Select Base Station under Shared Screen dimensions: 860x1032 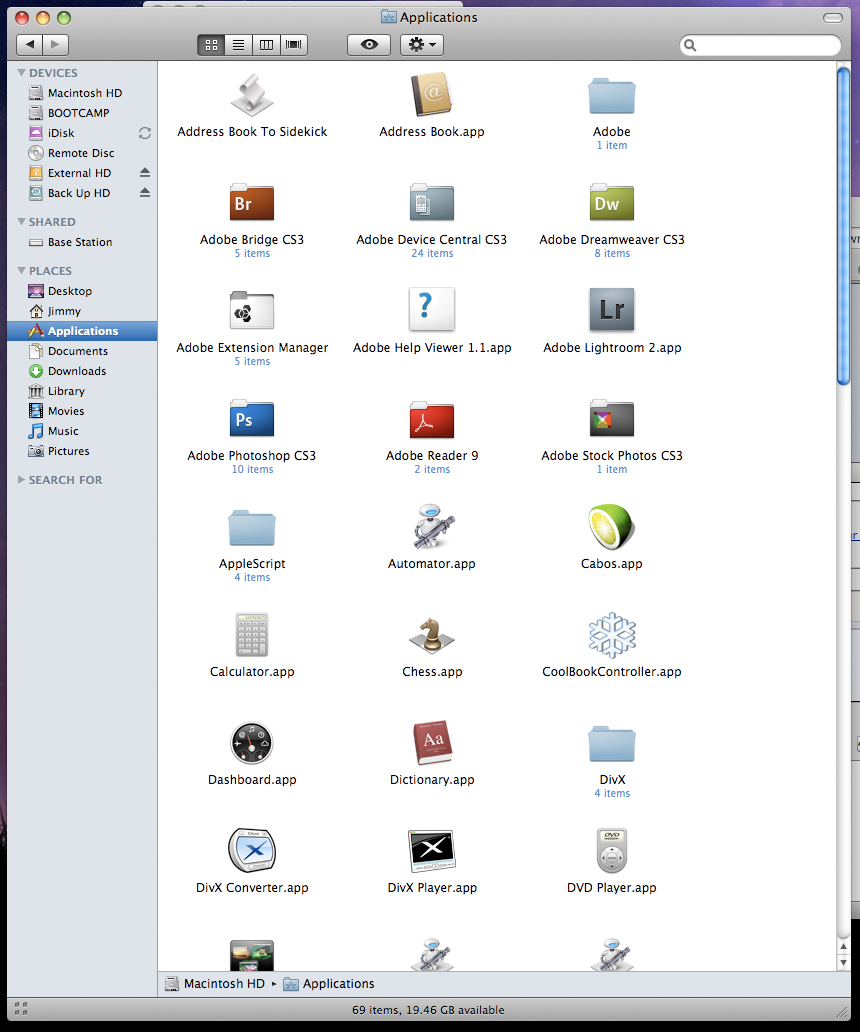(x=82, y=242)
